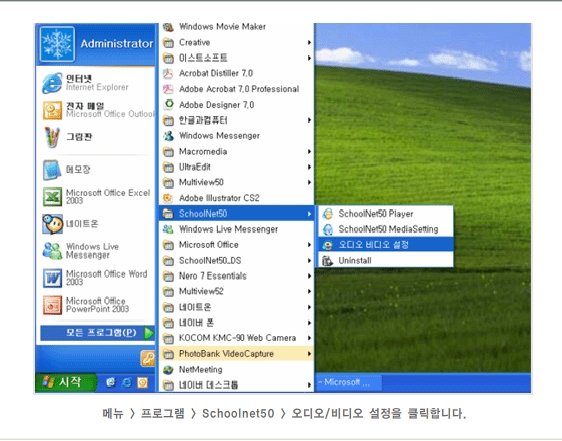Open the 네이트온 messenger icon in left pane

[52, 224]
